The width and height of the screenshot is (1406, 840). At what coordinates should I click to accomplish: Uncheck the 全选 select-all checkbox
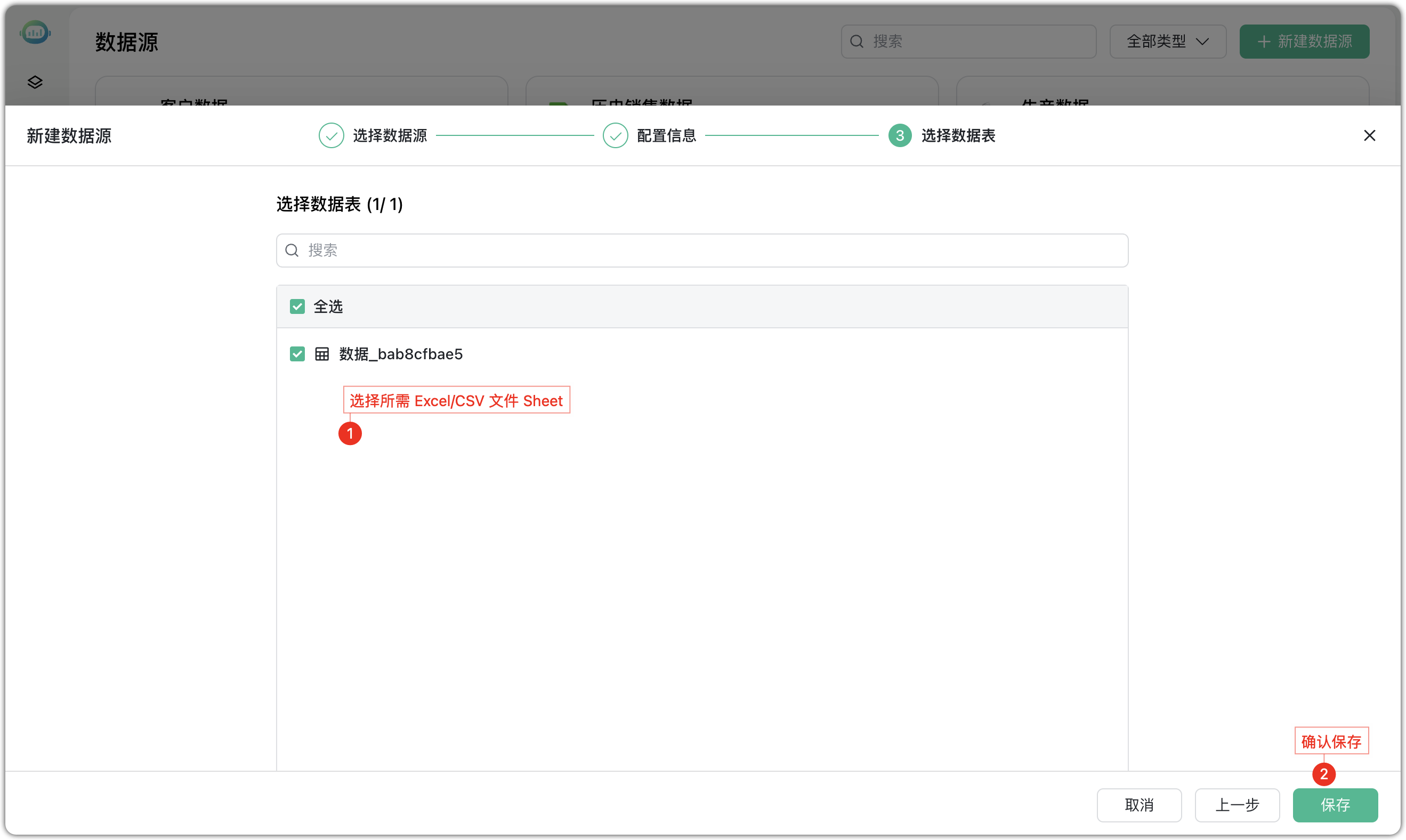click(x=297, y=305)
